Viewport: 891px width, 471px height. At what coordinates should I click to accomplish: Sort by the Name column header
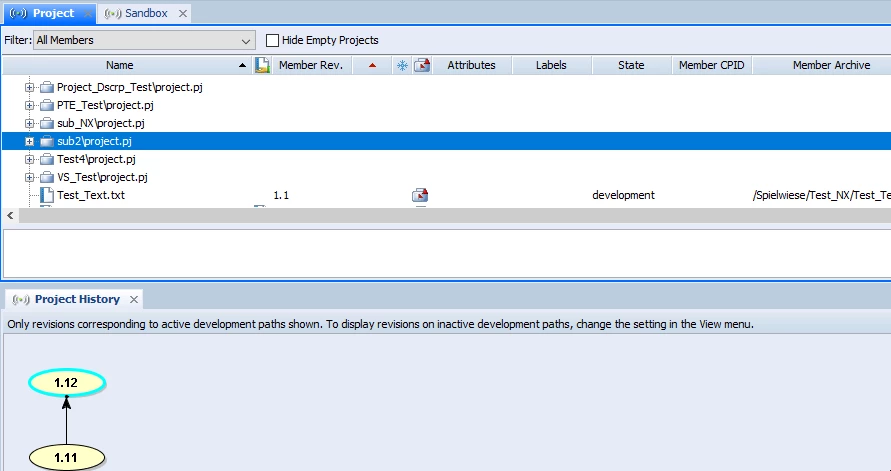127,65
